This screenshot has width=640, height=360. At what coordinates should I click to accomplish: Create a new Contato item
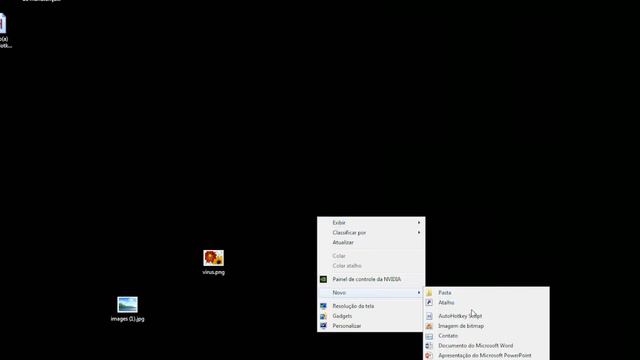(487, 336)
